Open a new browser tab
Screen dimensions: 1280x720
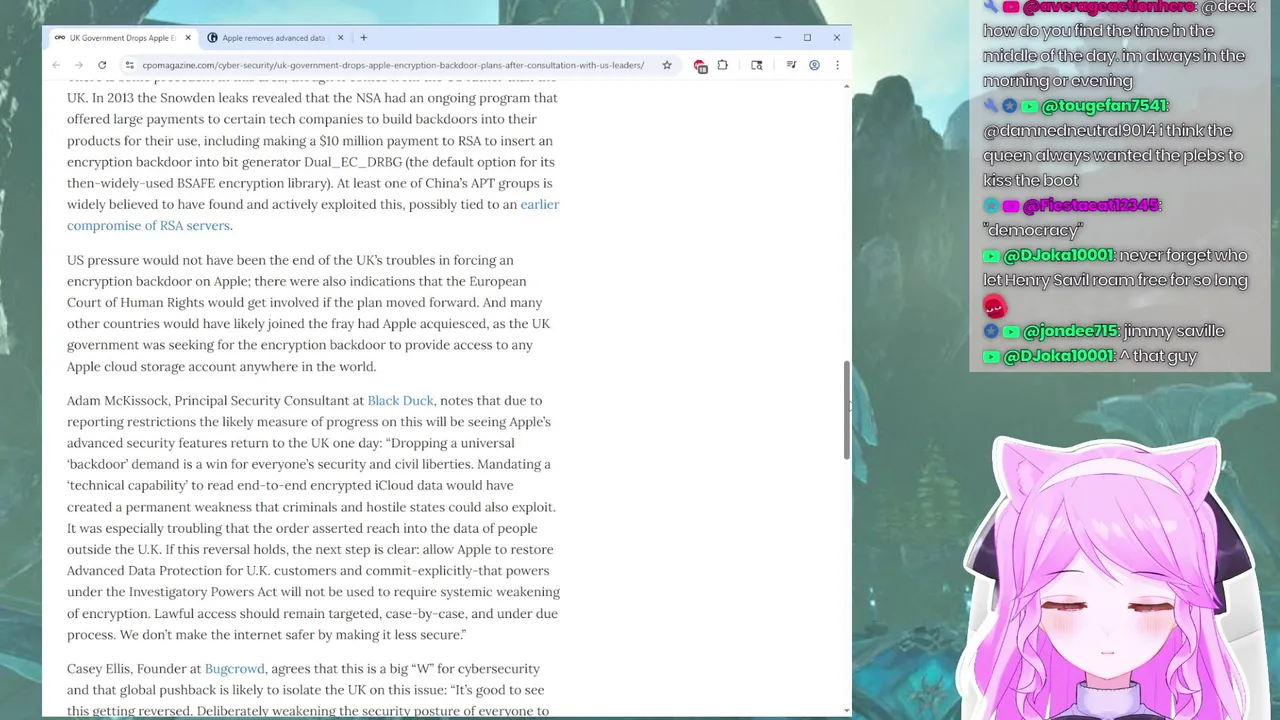(x=363, y=38)
